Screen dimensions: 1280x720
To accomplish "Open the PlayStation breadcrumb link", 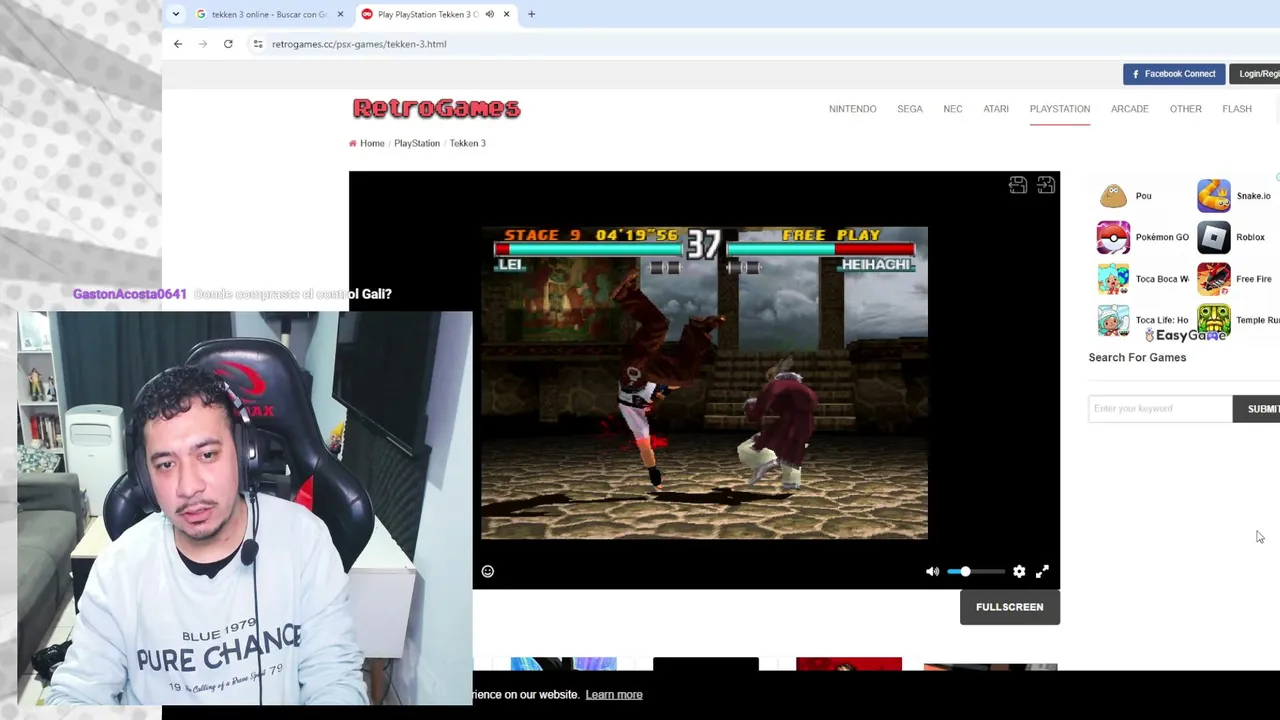I will click(x=417, y=143).
